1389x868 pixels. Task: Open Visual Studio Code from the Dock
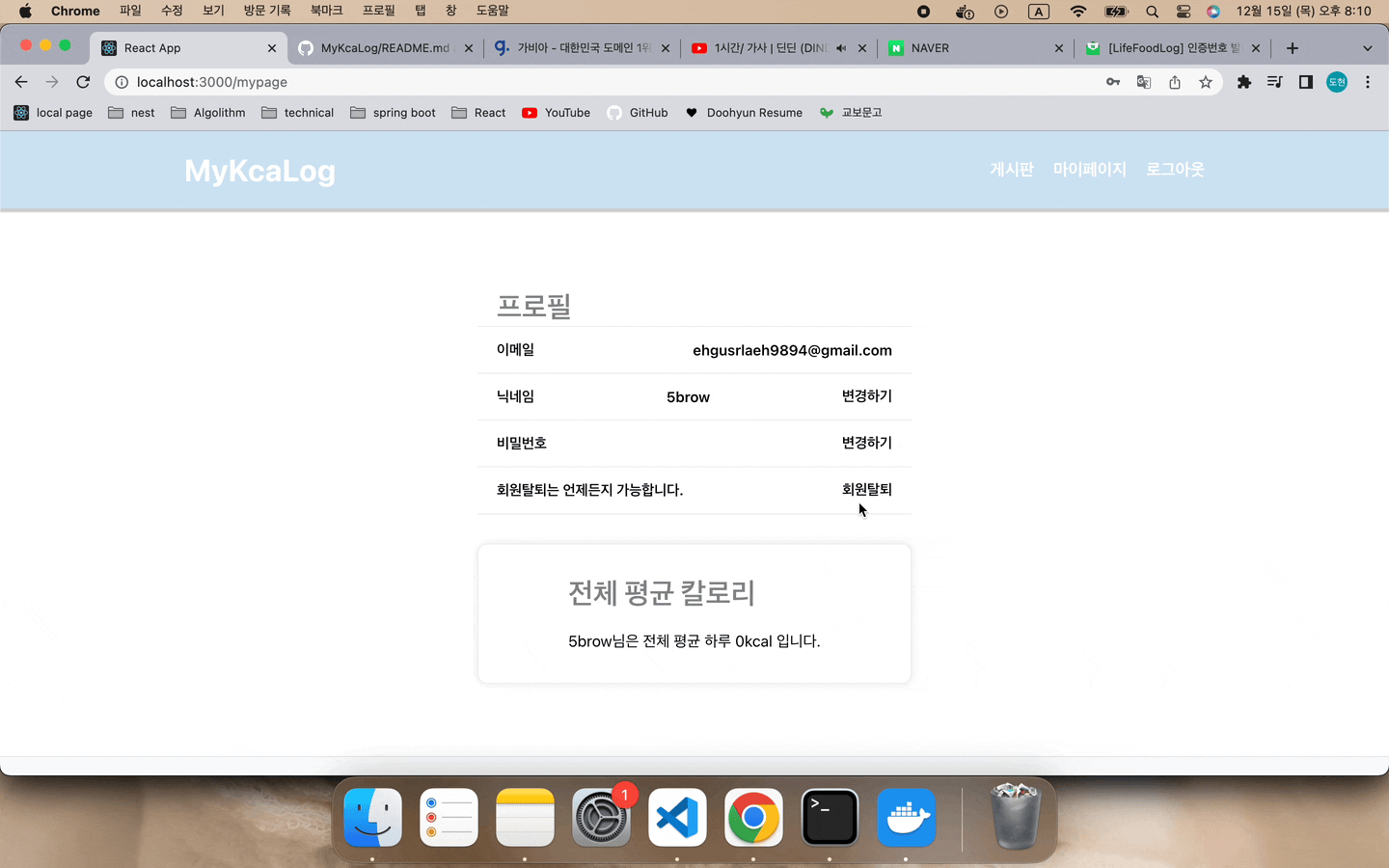click(677, 817)
